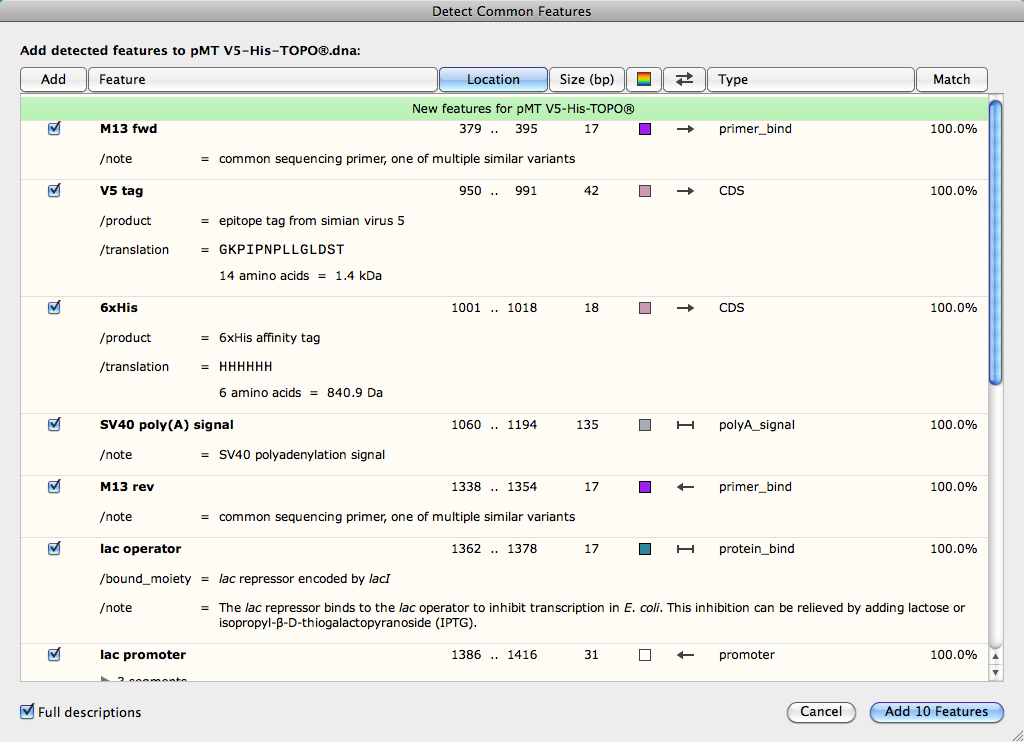Click the reverse arrow for M13 rev
Screen dimensions: 1024x742
tap(685, 487)
